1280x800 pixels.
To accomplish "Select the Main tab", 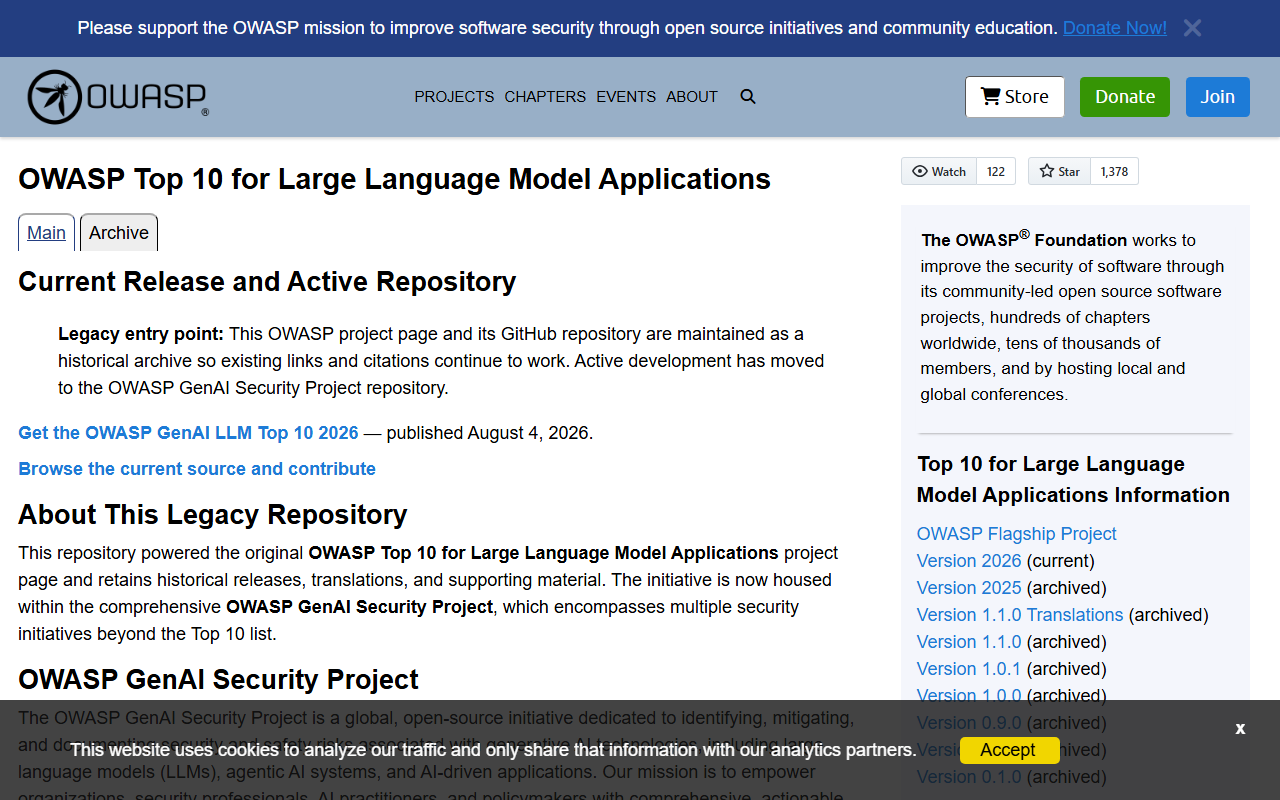I will 46,233.
